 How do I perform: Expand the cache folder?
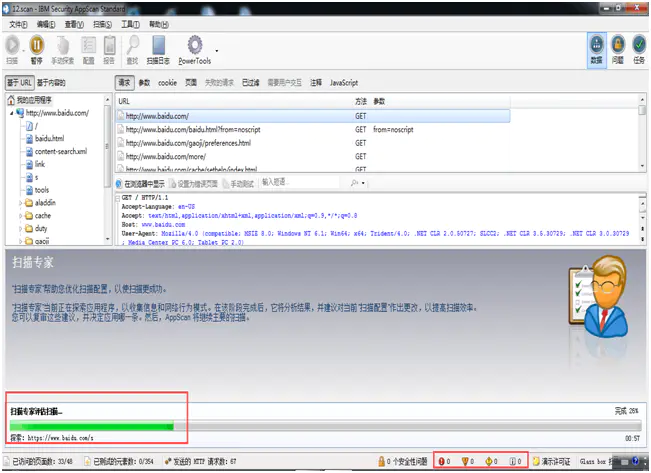21,216
